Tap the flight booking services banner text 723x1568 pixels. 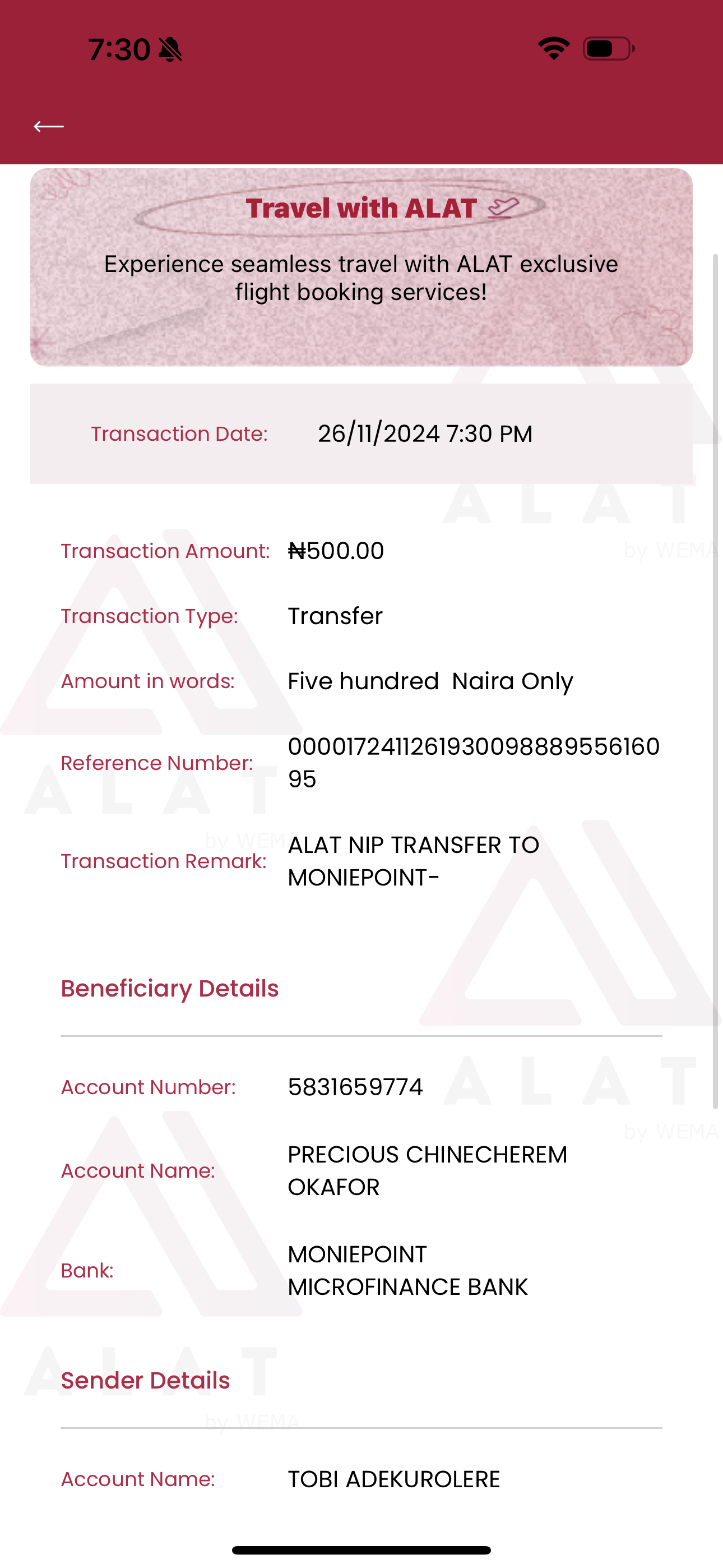(x=361, y=278)
